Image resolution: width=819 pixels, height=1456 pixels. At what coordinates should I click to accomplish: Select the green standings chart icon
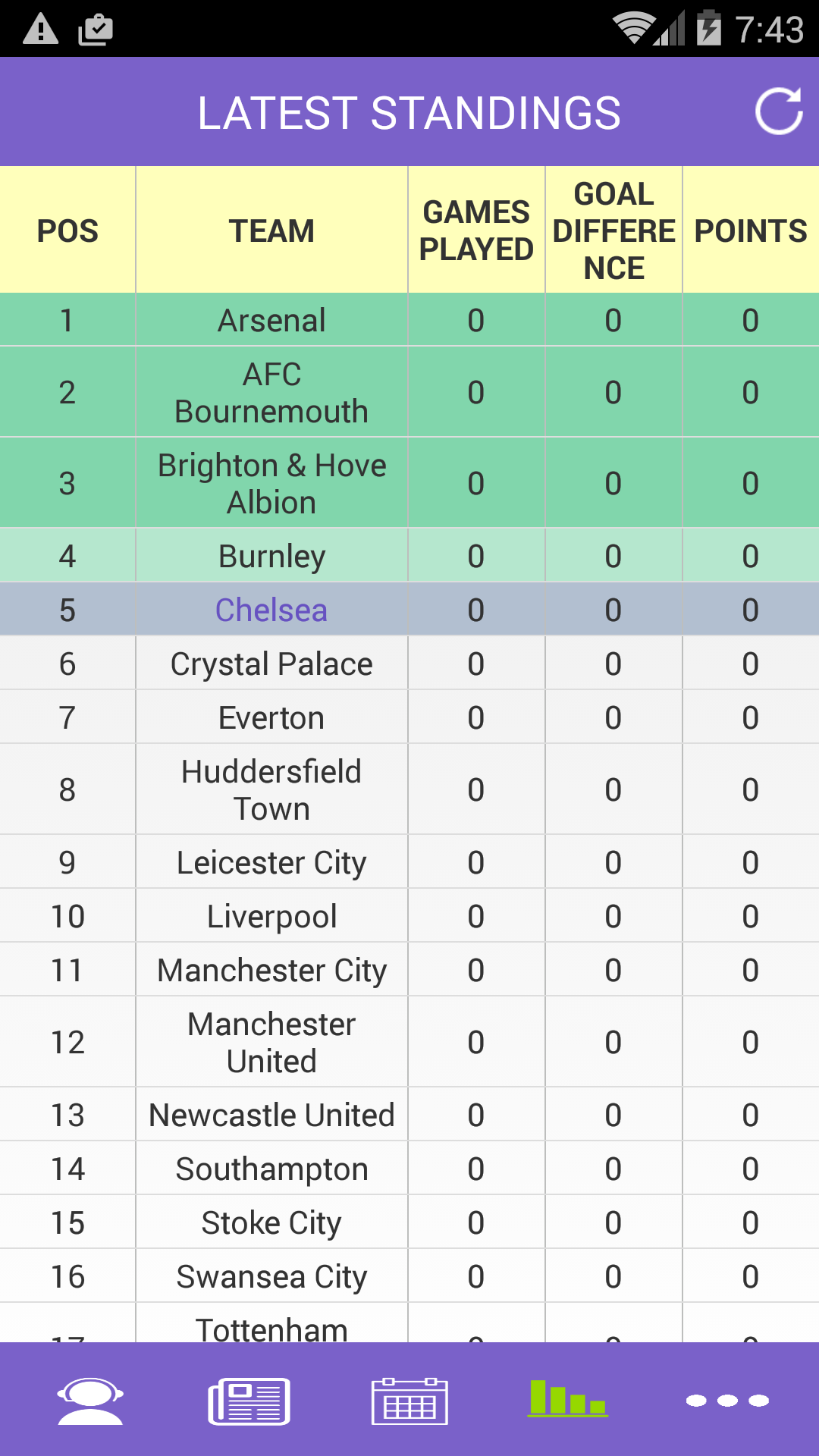pos(568,1399)
